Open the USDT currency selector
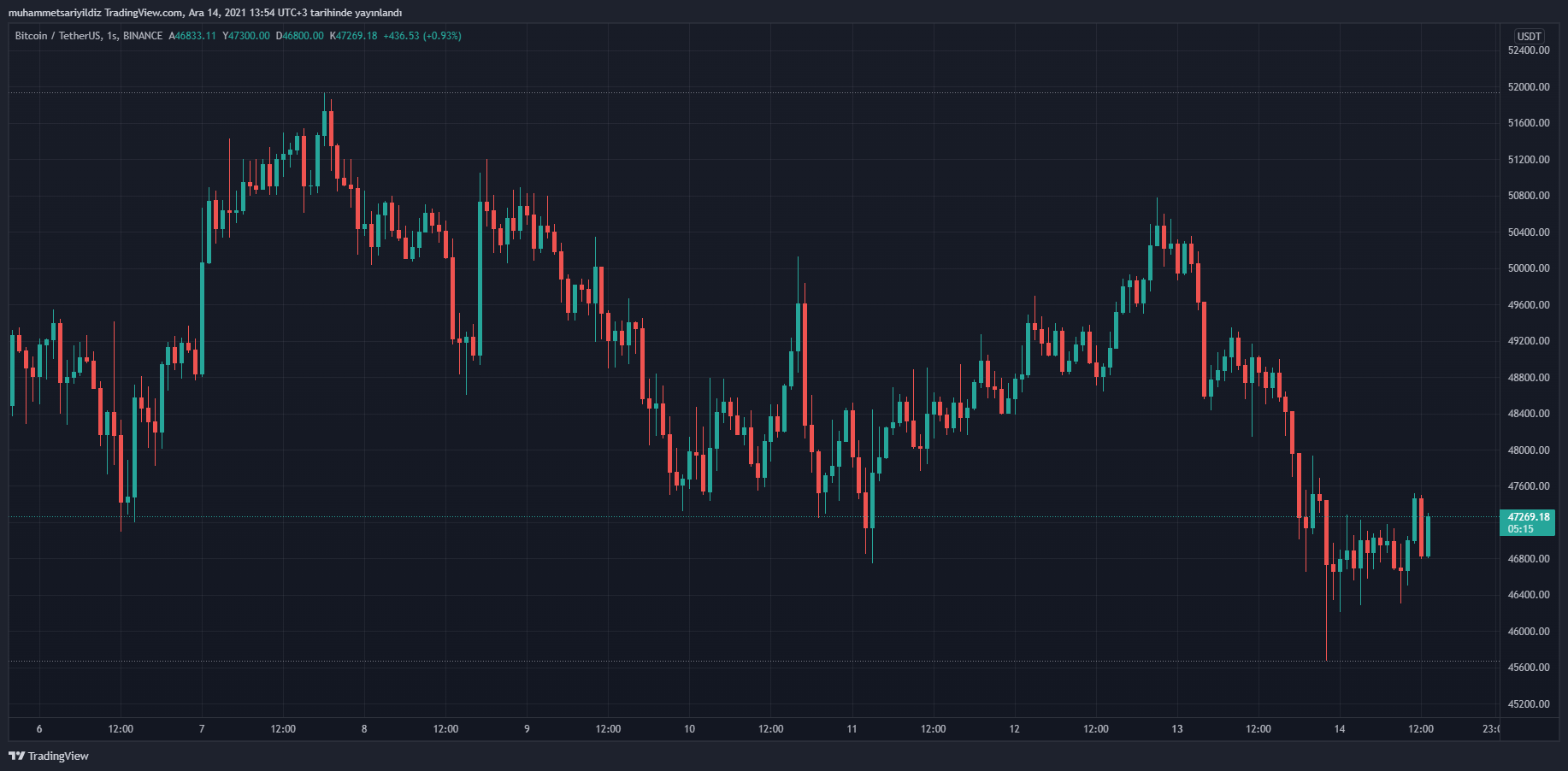 coord(1529,36)
